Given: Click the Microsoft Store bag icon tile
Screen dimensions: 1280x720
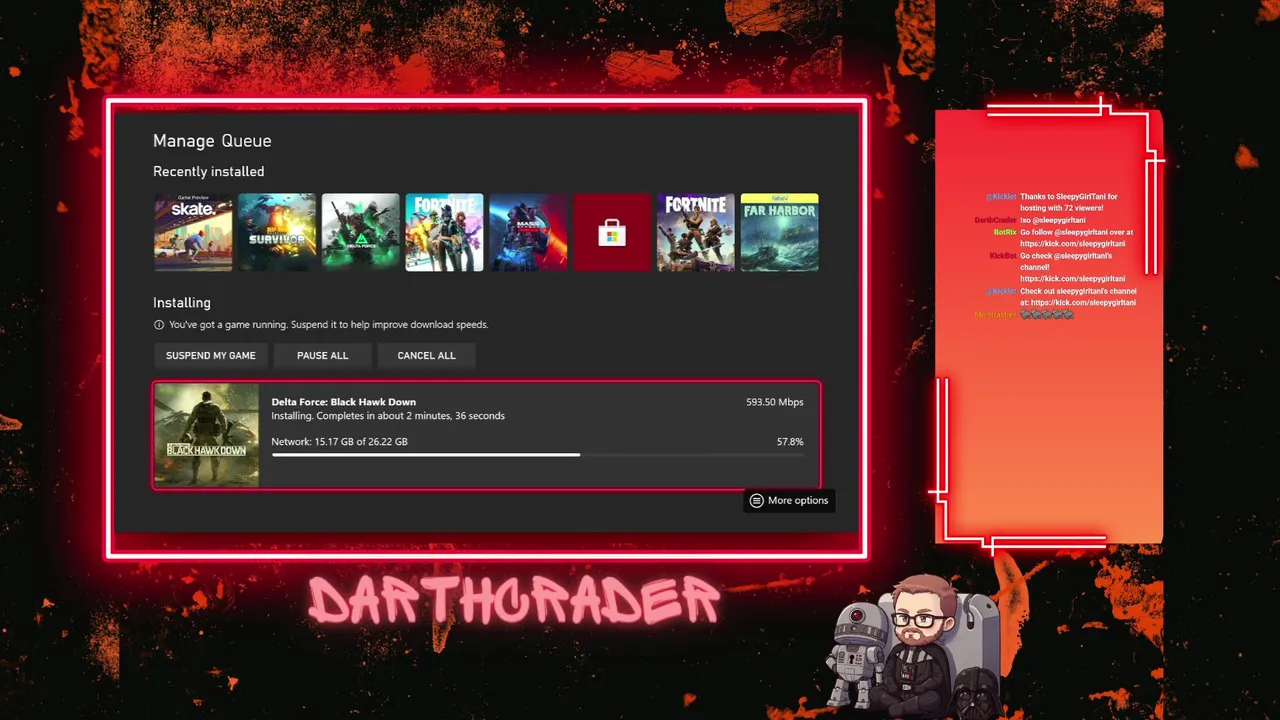Looking at the screenshot, I should coord(612,232).
